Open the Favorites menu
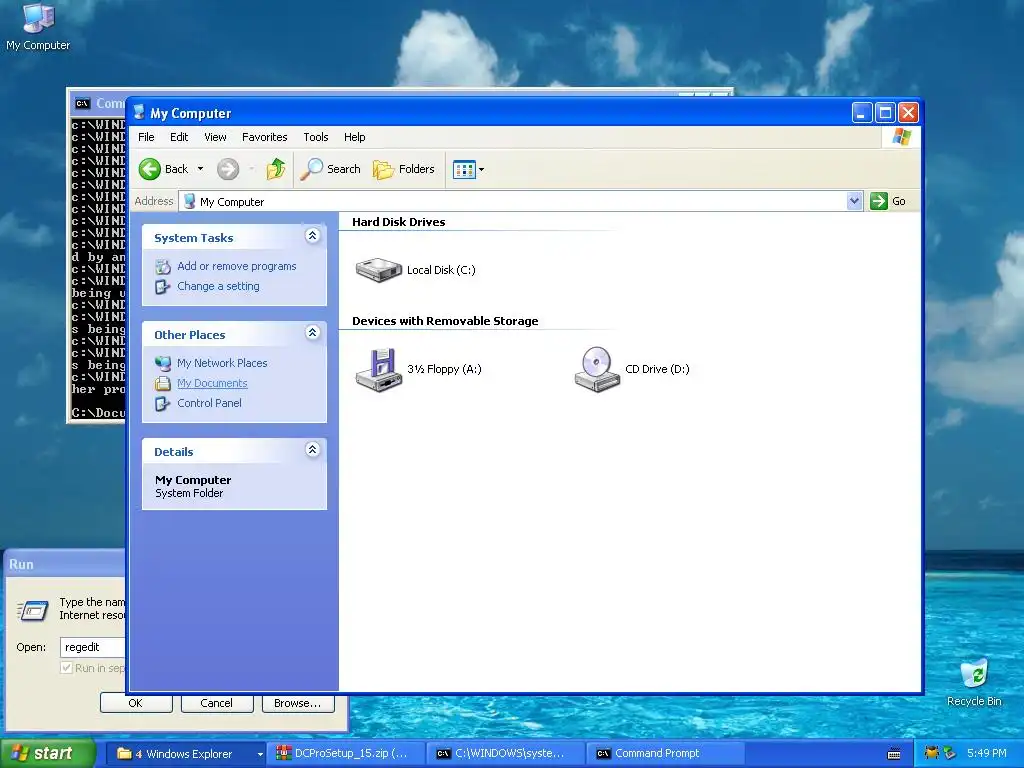The width and height of the screenshot is (1024, 768). (264, 137)
